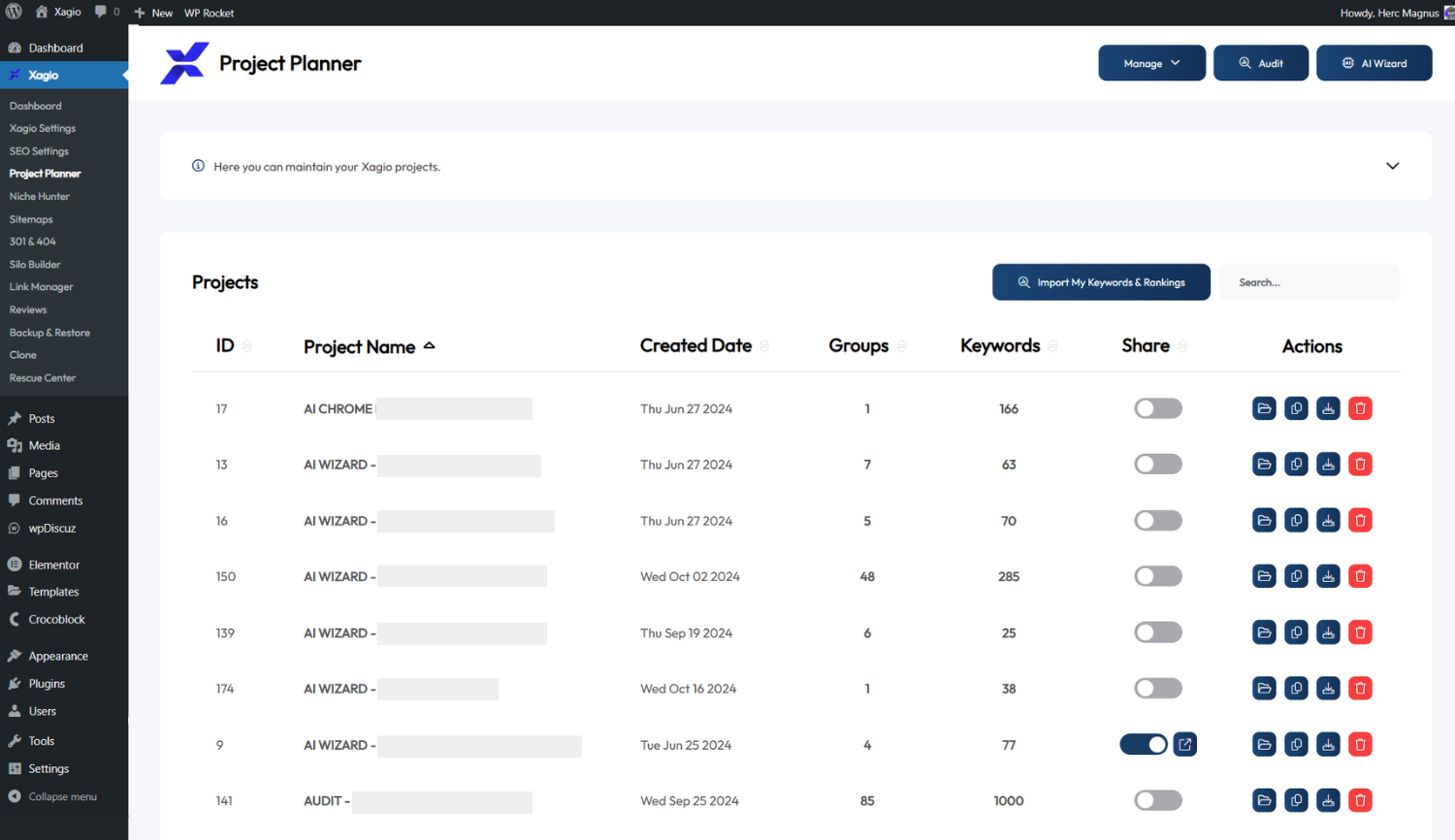Export project ID 17 download icon
Image resolution: width=1455 pixels, height=840 pixels.
(1328, 408)
